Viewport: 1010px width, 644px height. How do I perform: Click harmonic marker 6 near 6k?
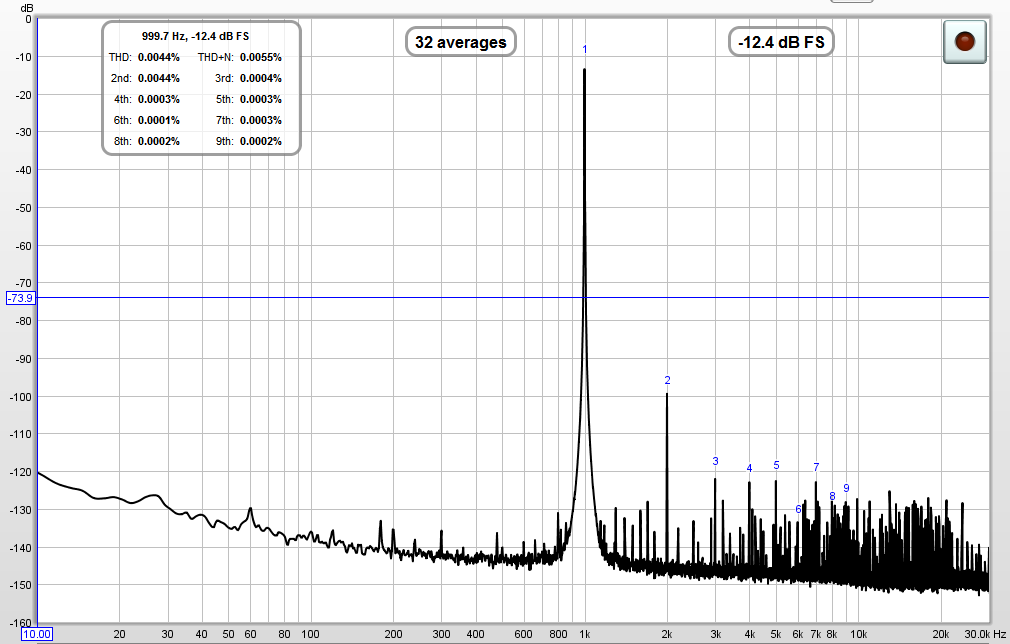pos(798,509)
